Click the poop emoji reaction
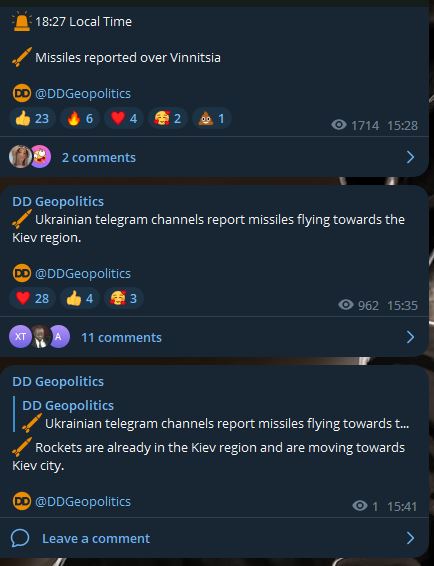The height and width of the screenshot is (566, 434). click(212, 118)
